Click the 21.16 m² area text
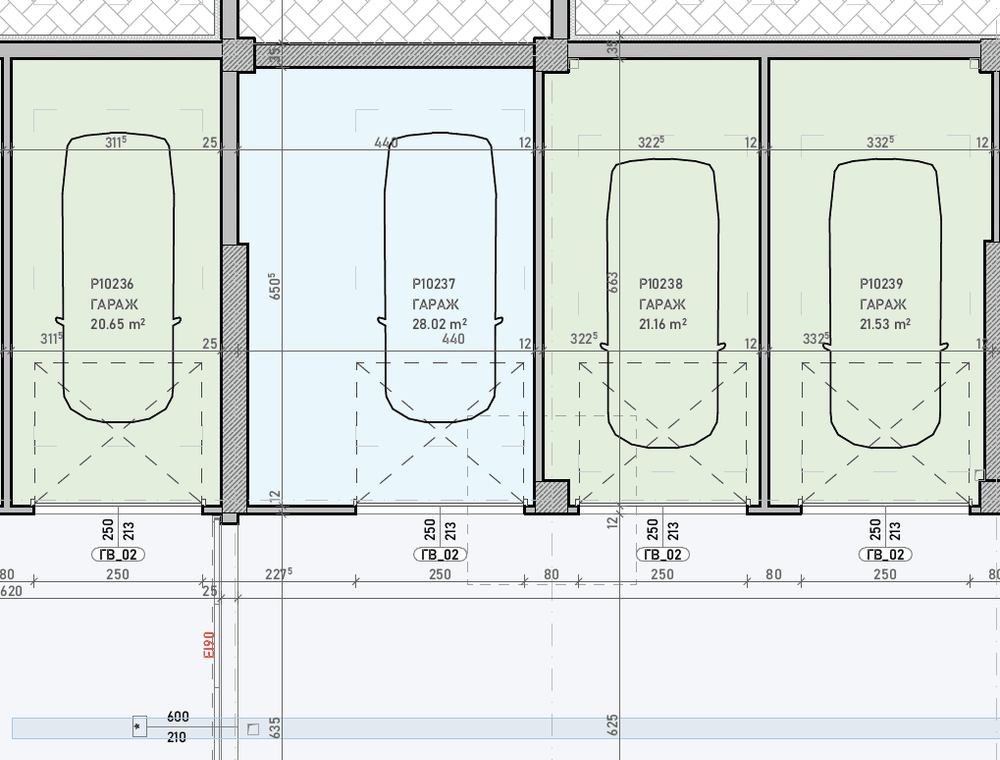Image resolution: width=1000 pixels, height=760 pixels. tap(662, 324)
